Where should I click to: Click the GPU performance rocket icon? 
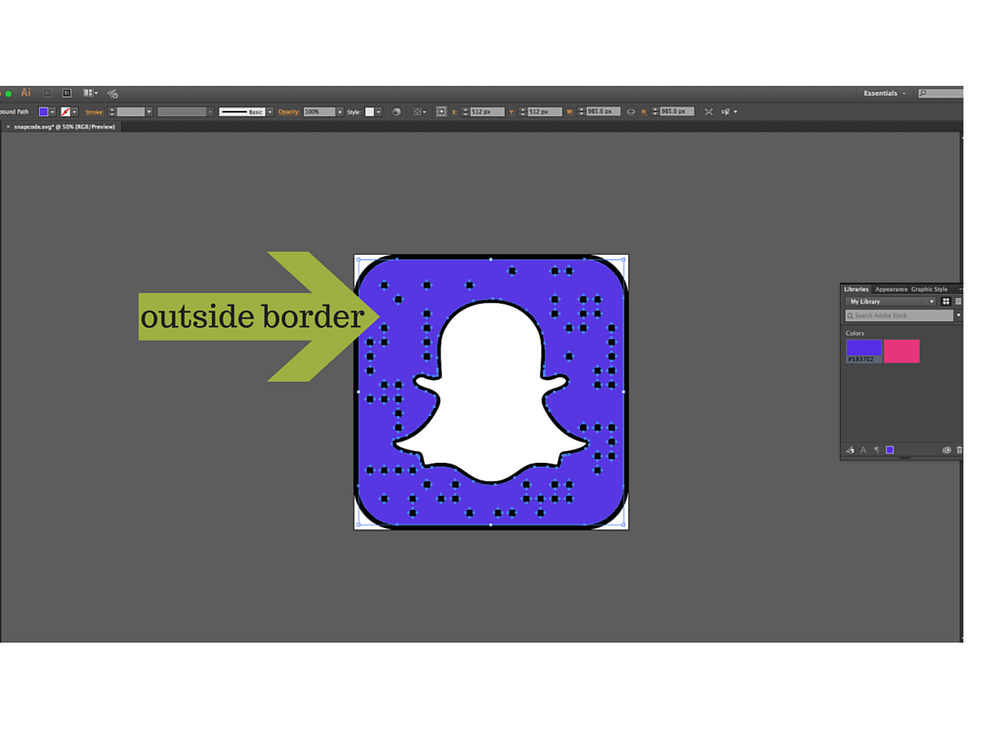[112, 94]
